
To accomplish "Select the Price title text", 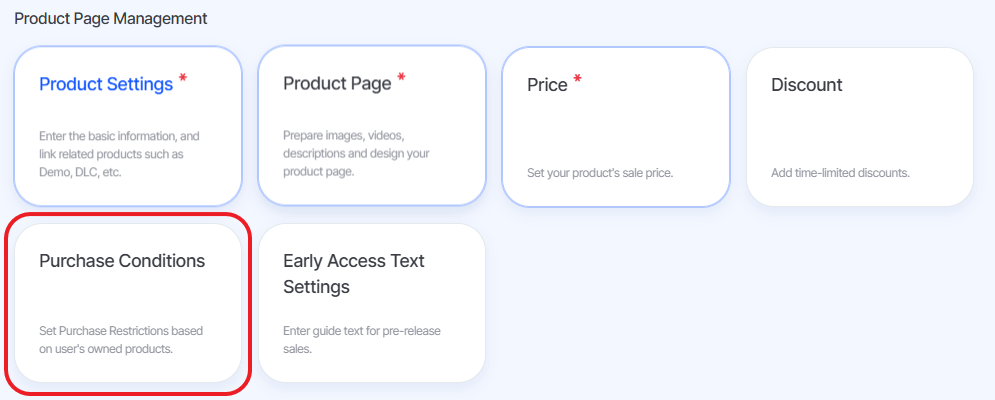I will (548, 85).
